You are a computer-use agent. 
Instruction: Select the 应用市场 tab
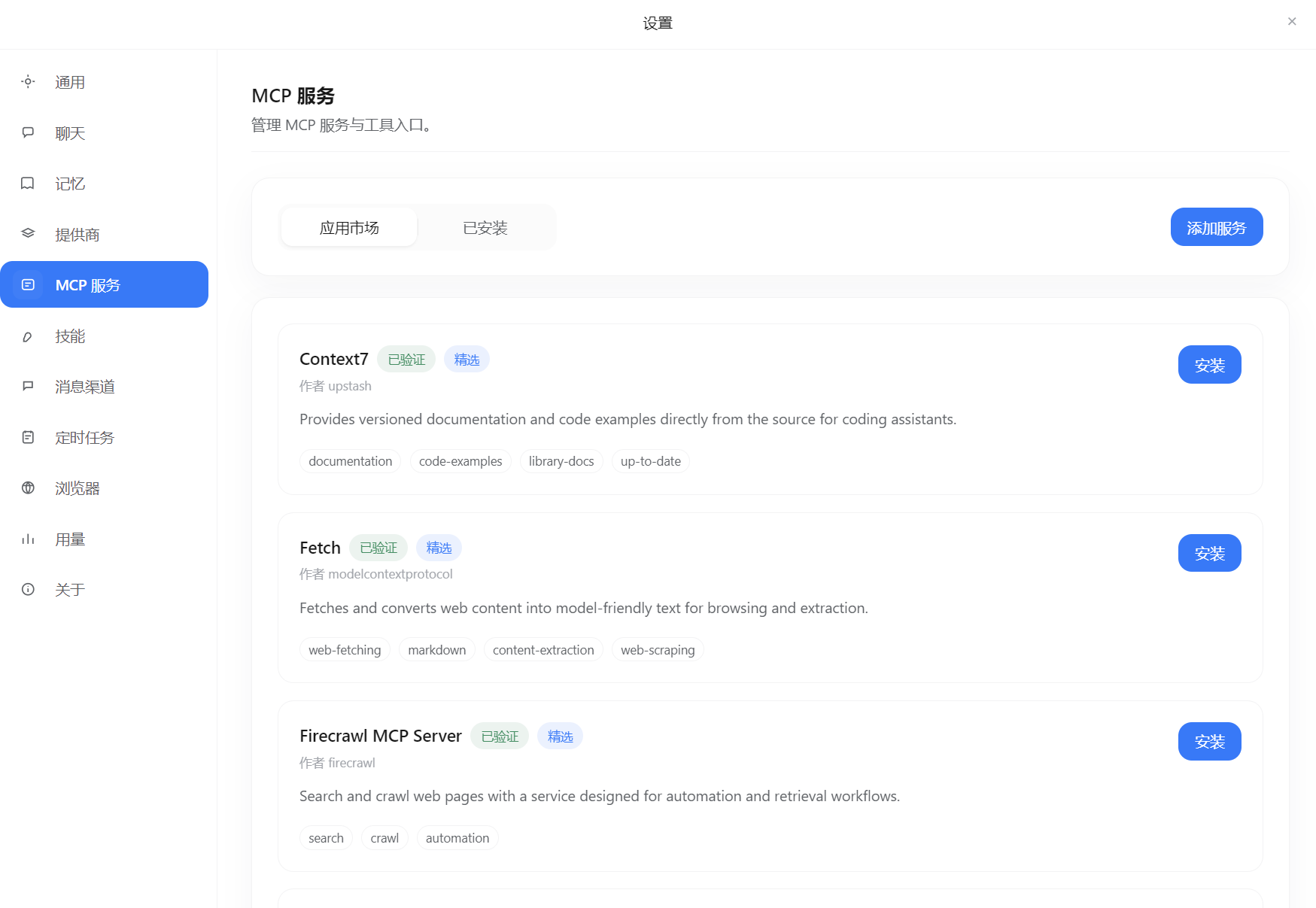click(x=348, y=227)
